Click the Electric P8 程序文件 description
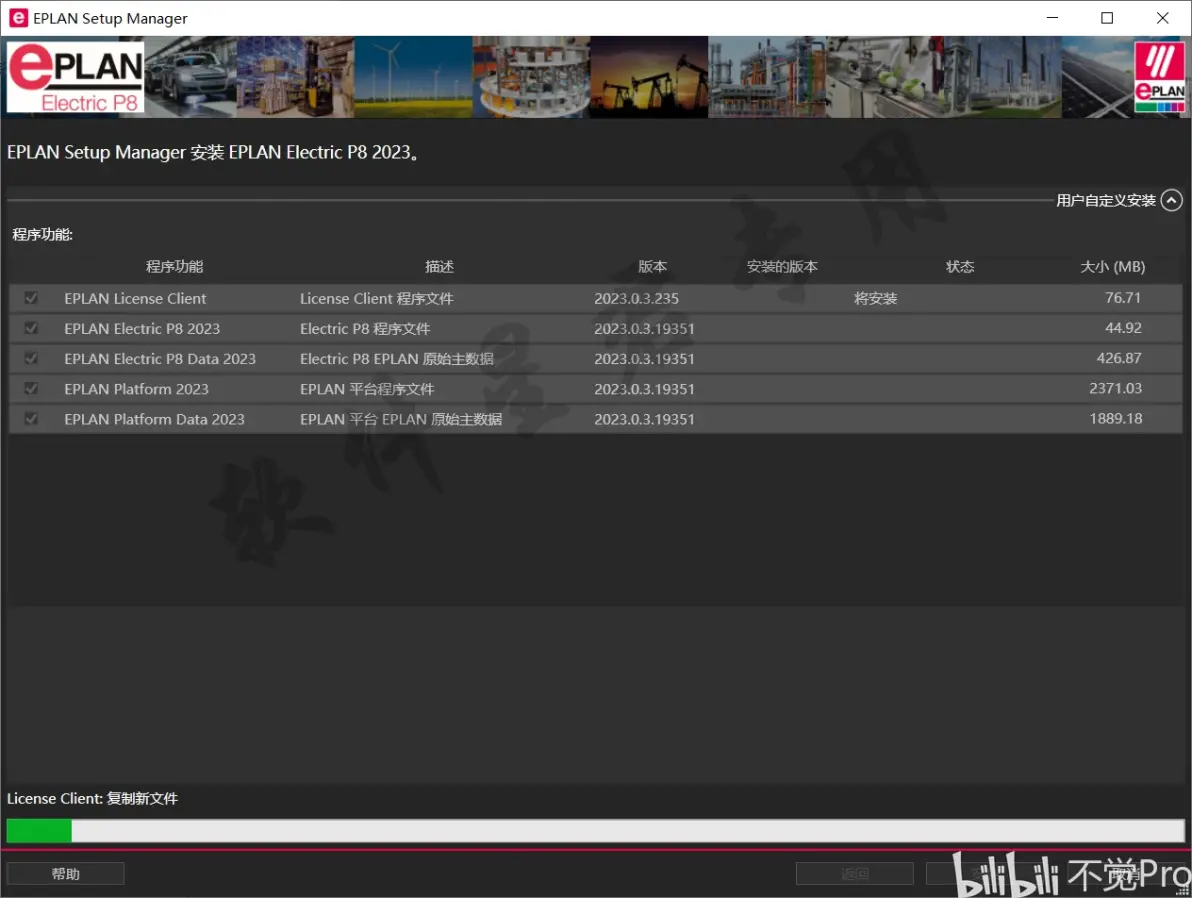This screenshot has width=1192, height=898. [x=365, y=328]
